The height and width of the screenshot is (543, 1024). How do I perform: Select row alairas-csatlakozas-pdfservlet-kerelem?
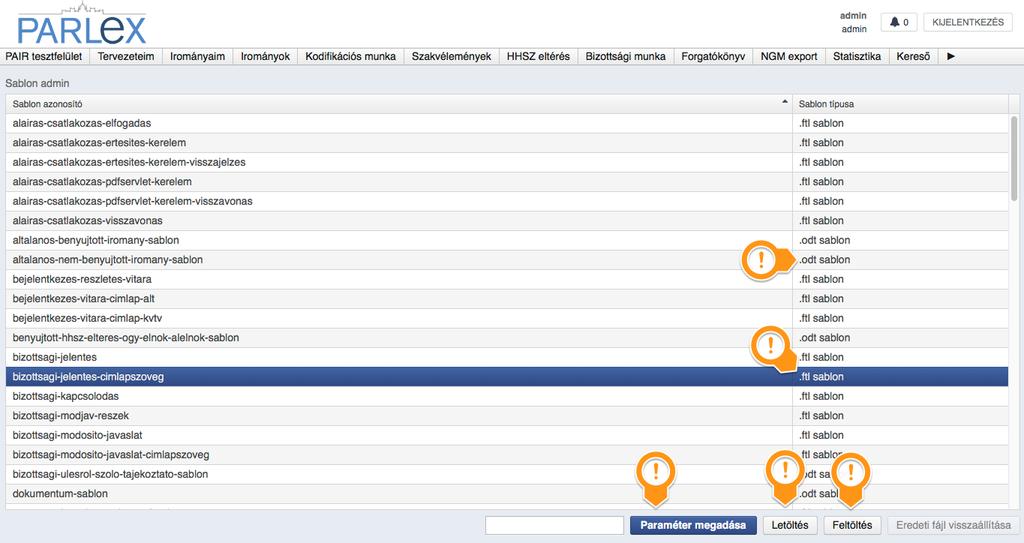(x=507, y=182)
